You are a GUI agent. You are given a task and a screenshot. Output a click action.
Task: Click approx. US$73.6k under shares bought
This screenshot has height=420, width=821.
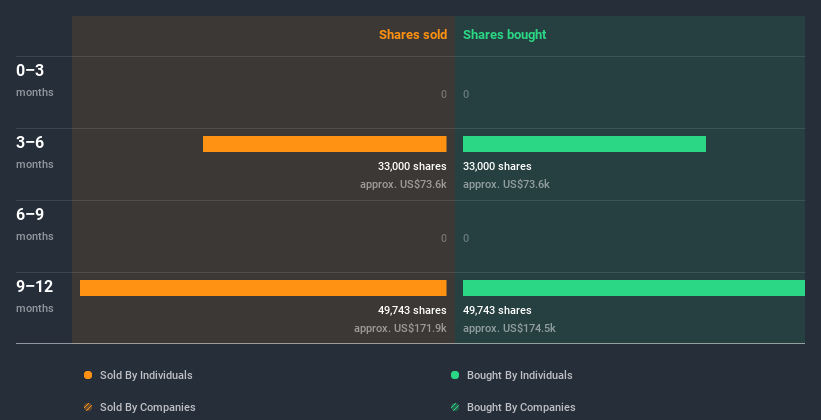[506, 185]
